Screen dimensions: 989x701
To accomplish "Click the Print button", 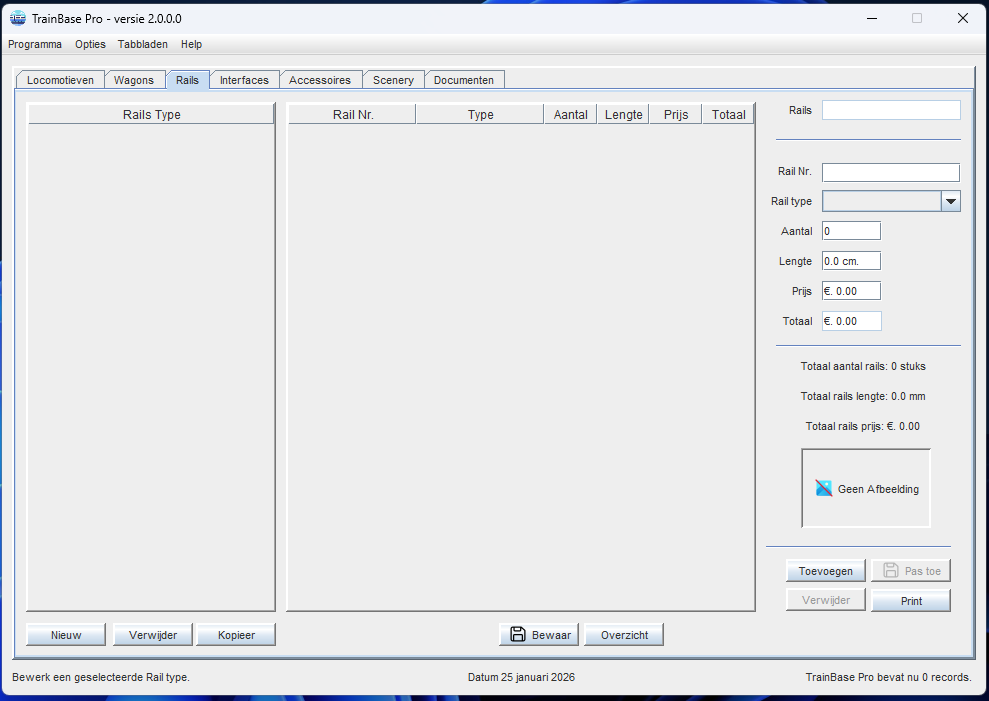I will tap(910, 601).
